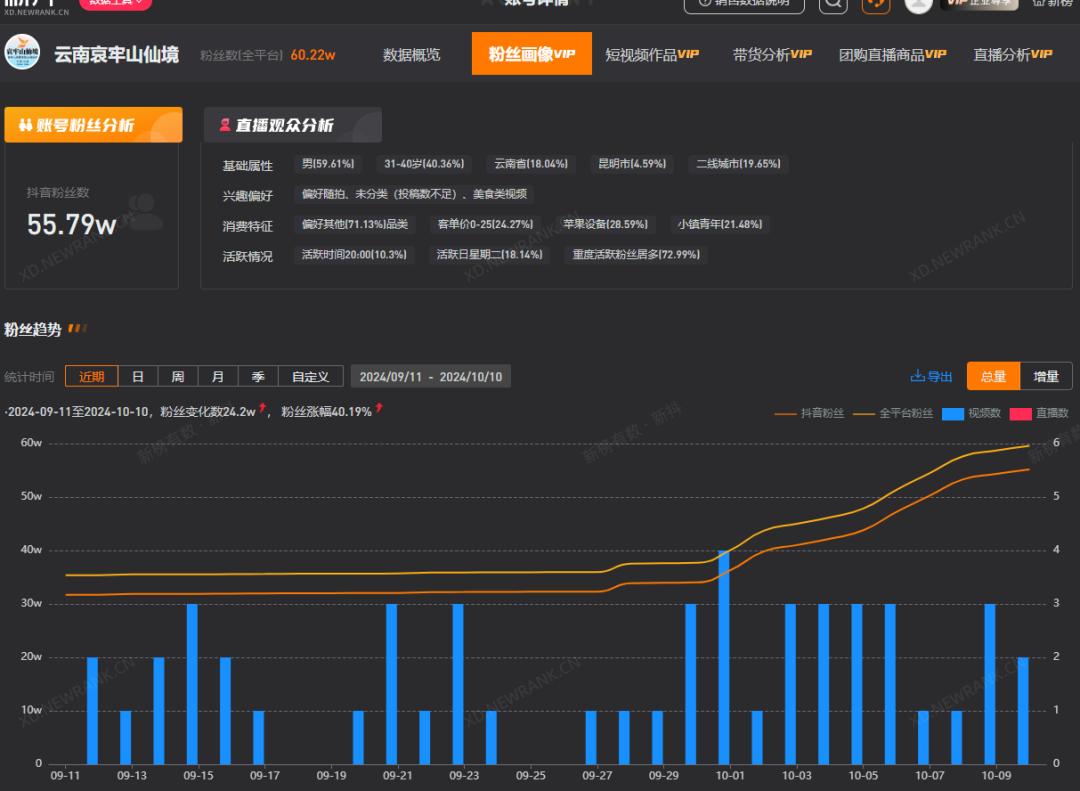This screenshot has height=791, width=1080.
Task: Switch chart to 增量 view
Action: (x=1046, y=376)
